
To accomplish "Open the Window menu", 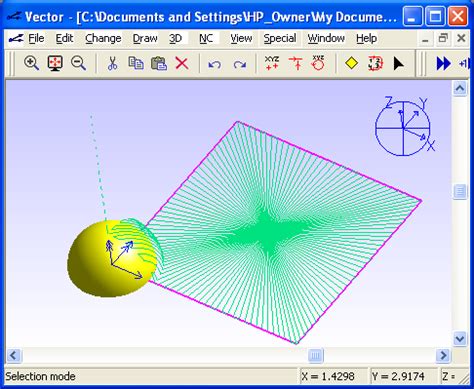I will pyautogui.click(x=326, y=39).
